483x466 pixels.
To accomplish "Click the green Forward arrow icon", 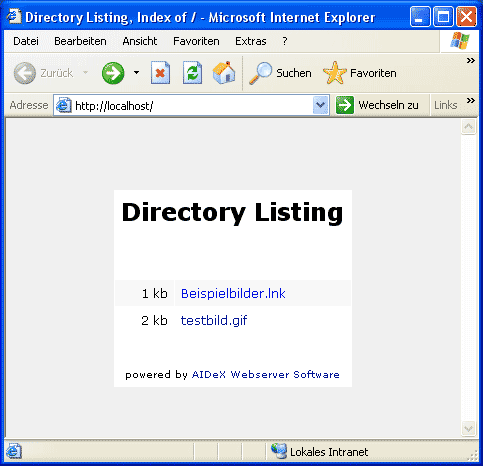I will click(113, 73).
